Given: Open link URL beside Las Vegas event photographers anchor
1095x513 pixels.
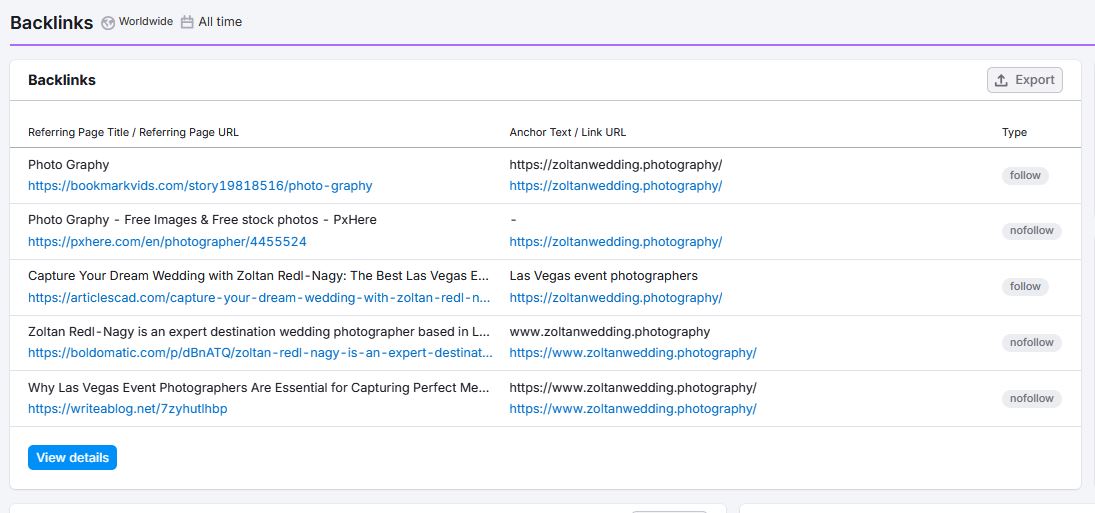Looking at the screenshot, I should [x=616, y=297].
